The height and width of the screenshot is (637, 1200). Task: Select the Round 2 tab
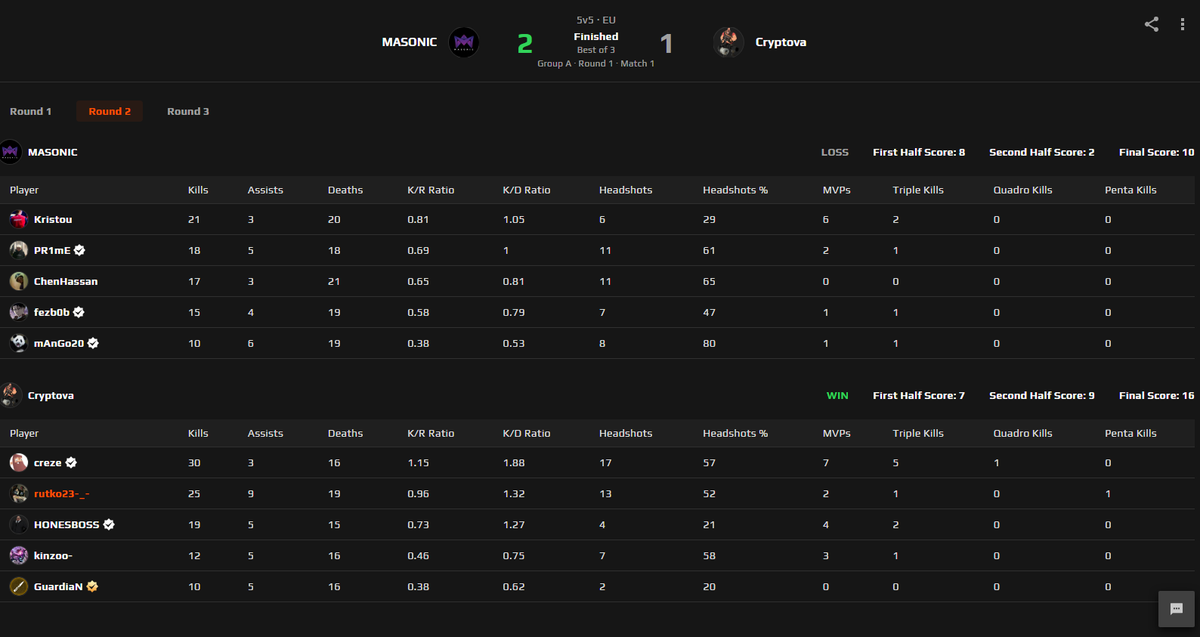(x=110, y=111)
